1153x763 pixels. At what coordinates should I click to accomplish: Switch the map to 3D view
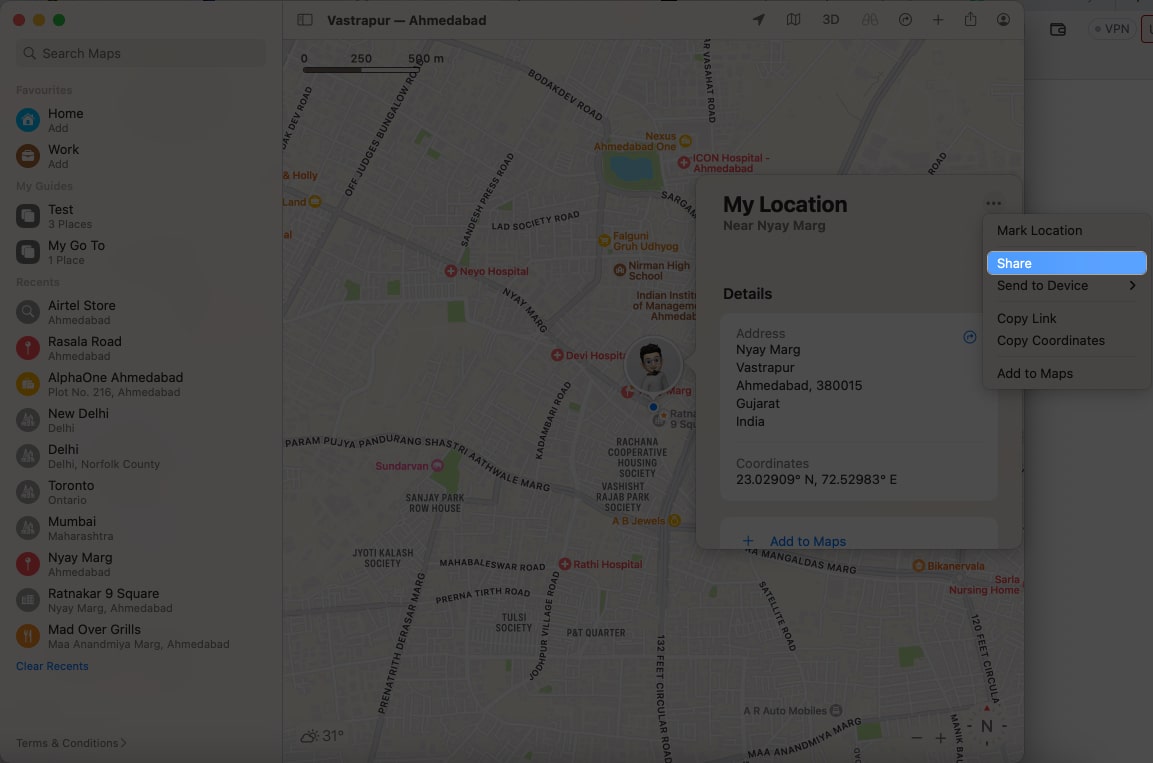(830, 20)
